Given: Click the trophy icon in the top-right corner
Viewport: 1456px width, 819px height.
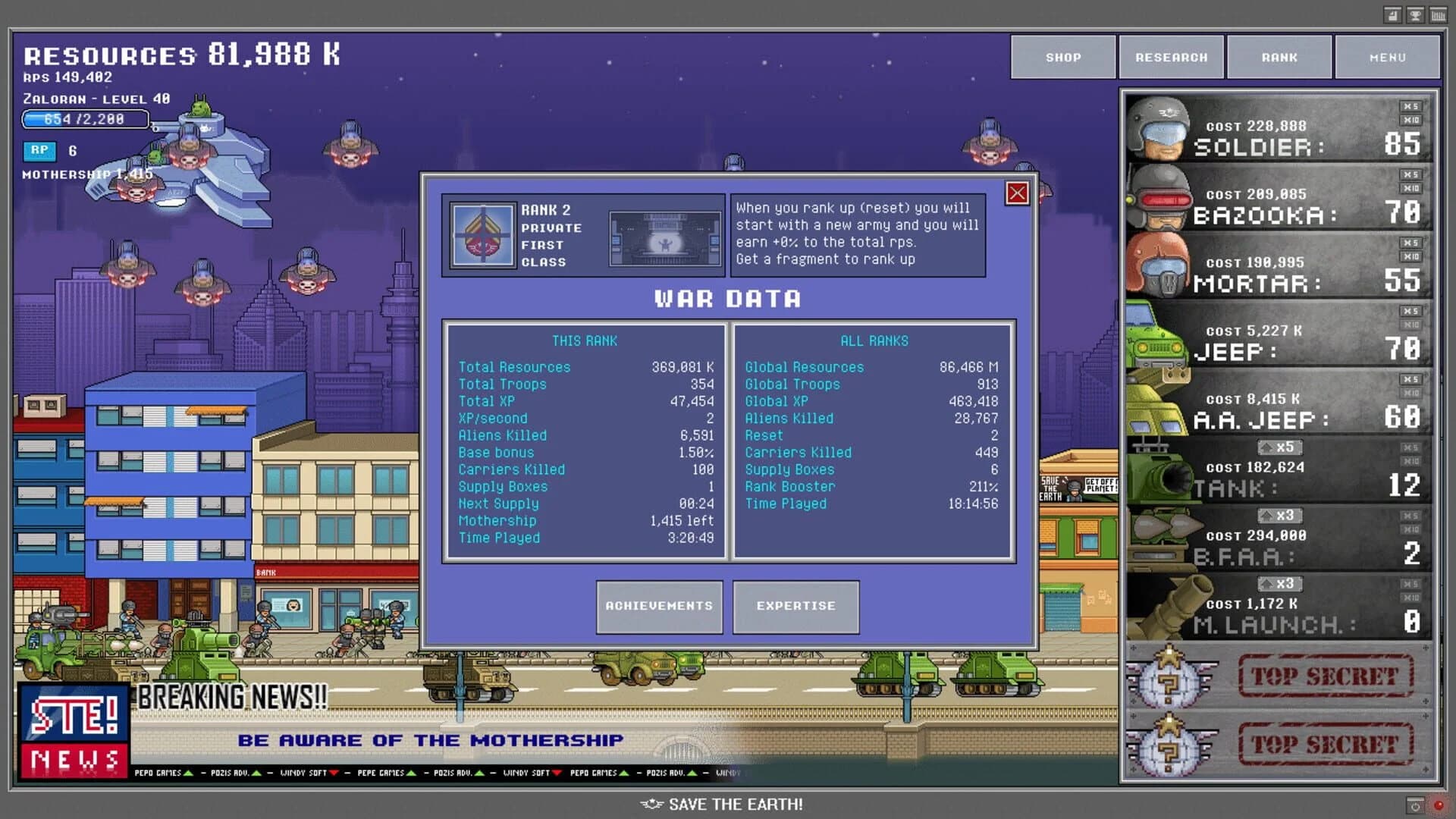Looking at the screenshot, I should coord(1415,15).
